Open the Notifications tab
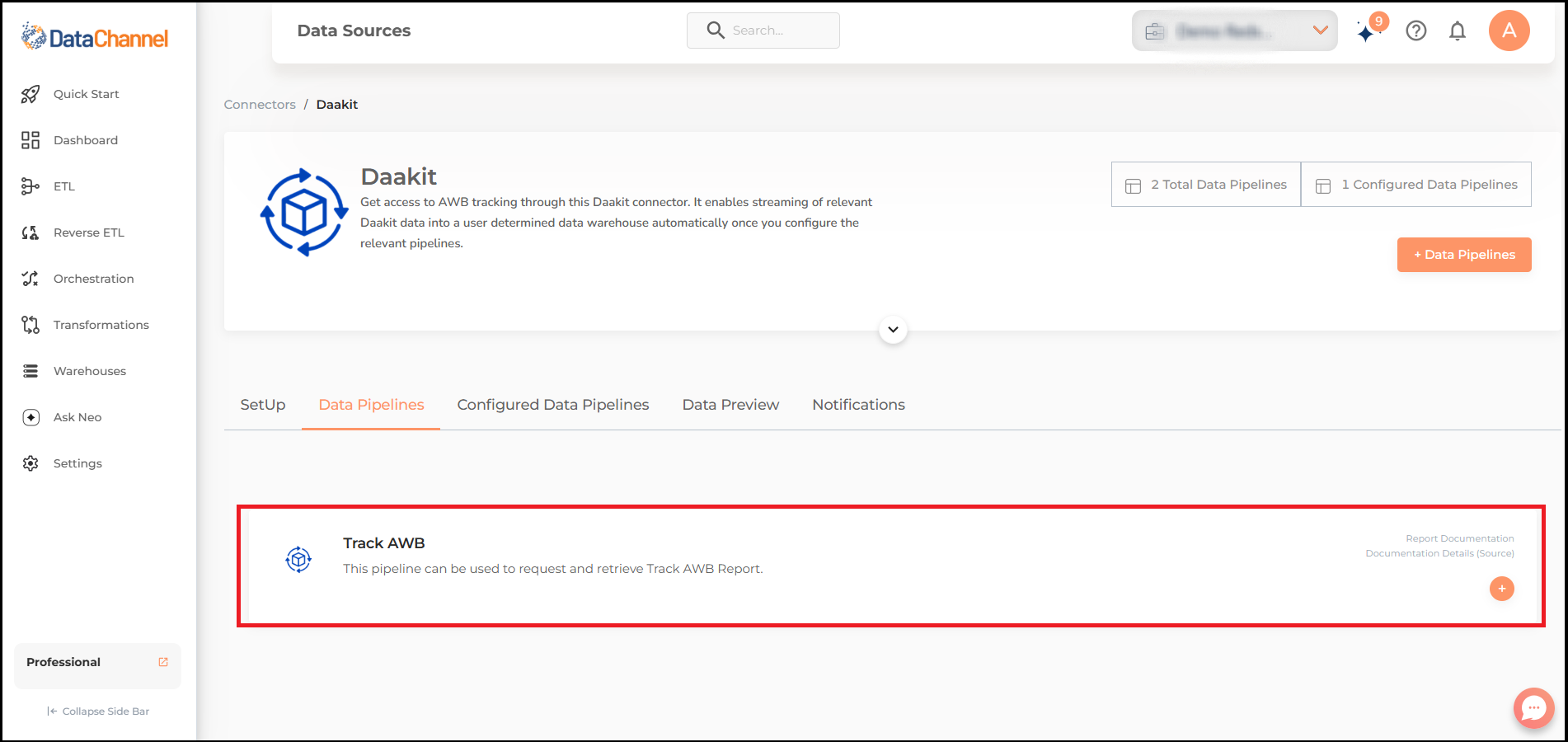The width and height of the screenshot is (1568, 742). point(858,405)
